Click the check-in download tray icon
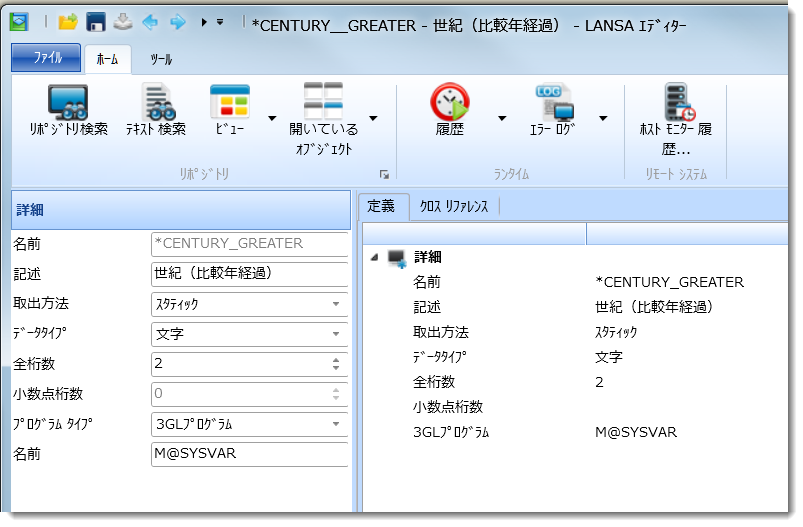 point(123,22)
